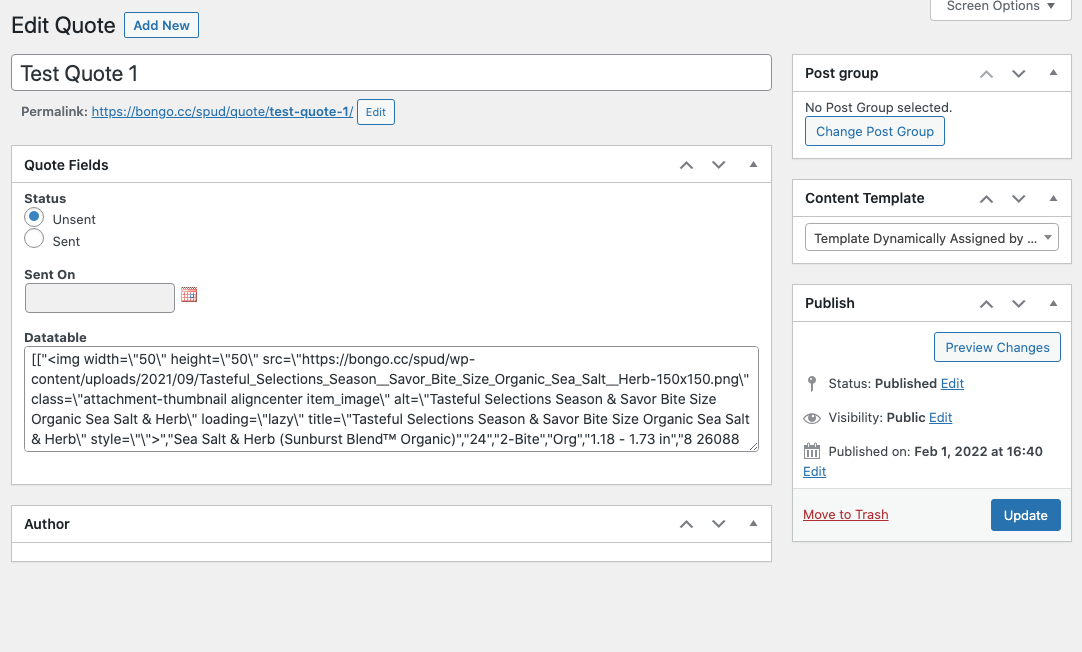This screenshot has height=652, width=1082.
Task: Click the Add New quote button
Action: pos(161,26)
